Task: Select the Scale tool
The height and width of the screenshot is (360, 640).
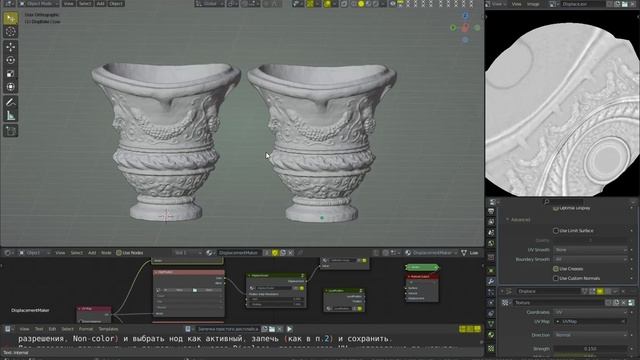Action: tap(11, 73)
